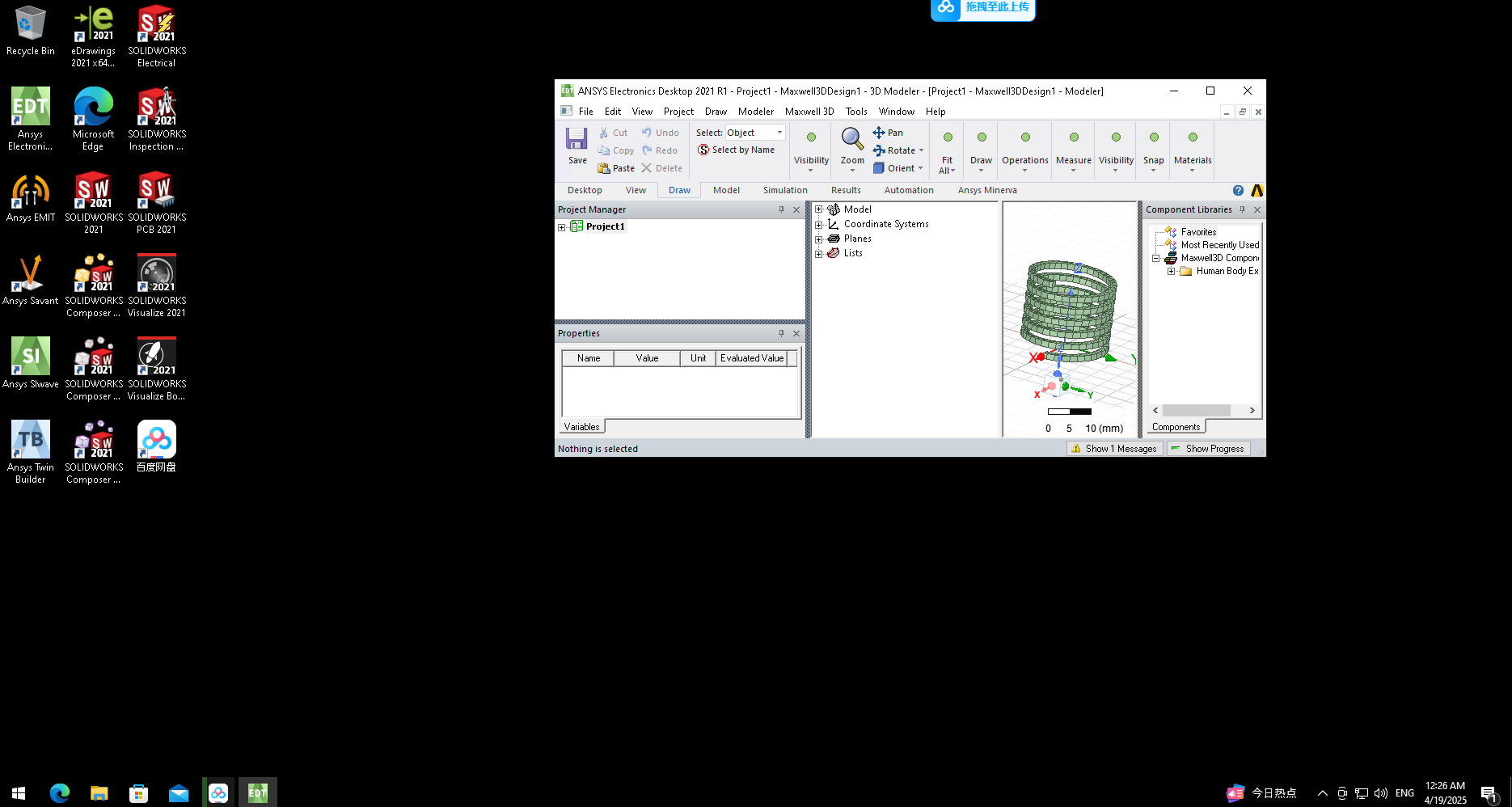Click the green coil model in viewport
This screenshot has width=1512, height=807.
1069,311
